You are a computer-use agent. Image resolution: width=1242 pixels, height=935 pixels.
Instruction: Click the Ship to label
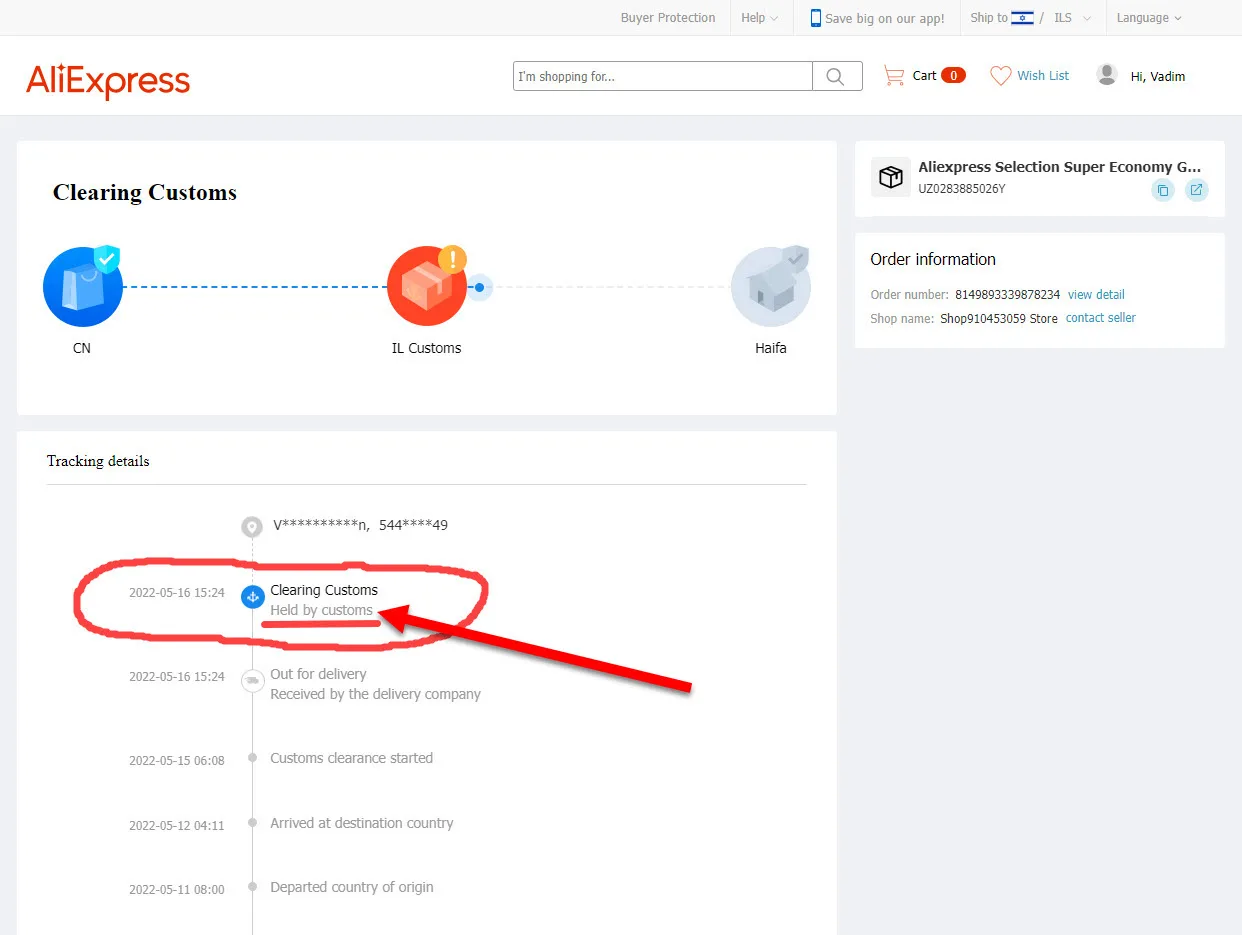click(x=989, y=18)
